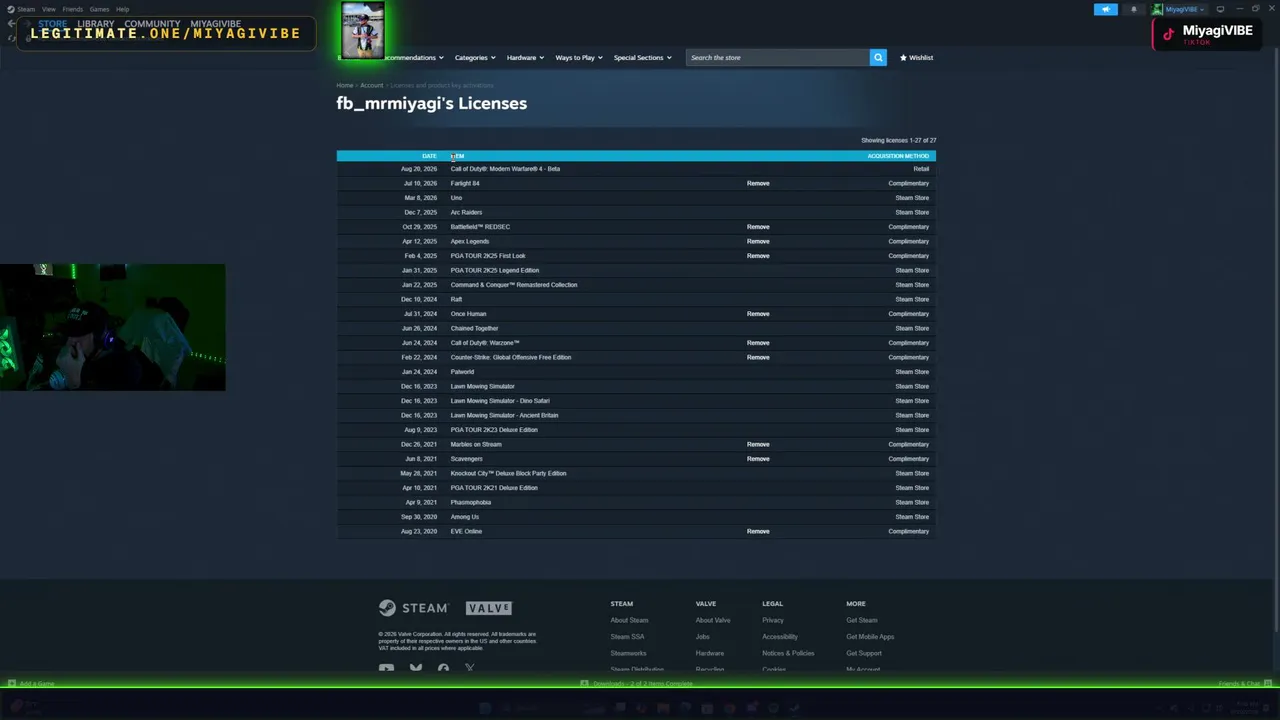Open the View menu
The height and width of the screenshot is (720, 1280).
point(48,9)
